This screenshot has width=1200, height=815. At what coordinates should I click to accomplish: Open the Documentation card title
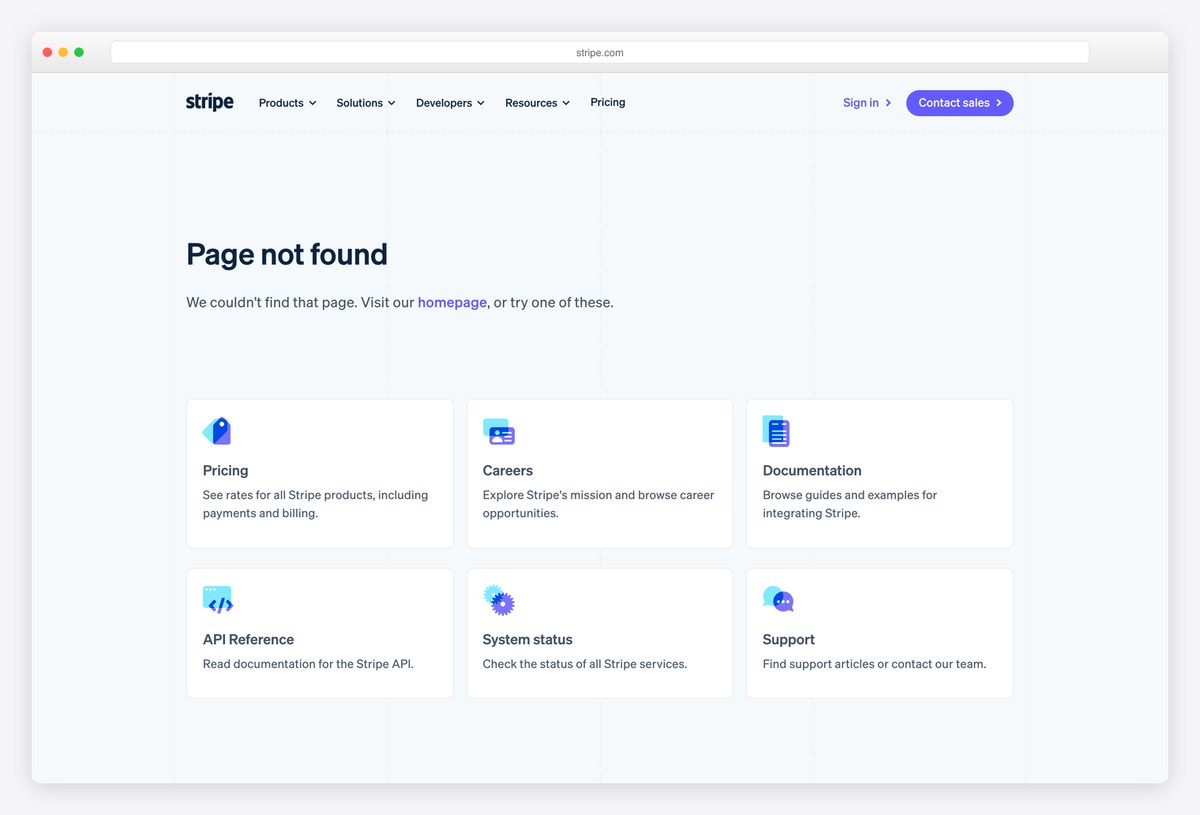812,470
